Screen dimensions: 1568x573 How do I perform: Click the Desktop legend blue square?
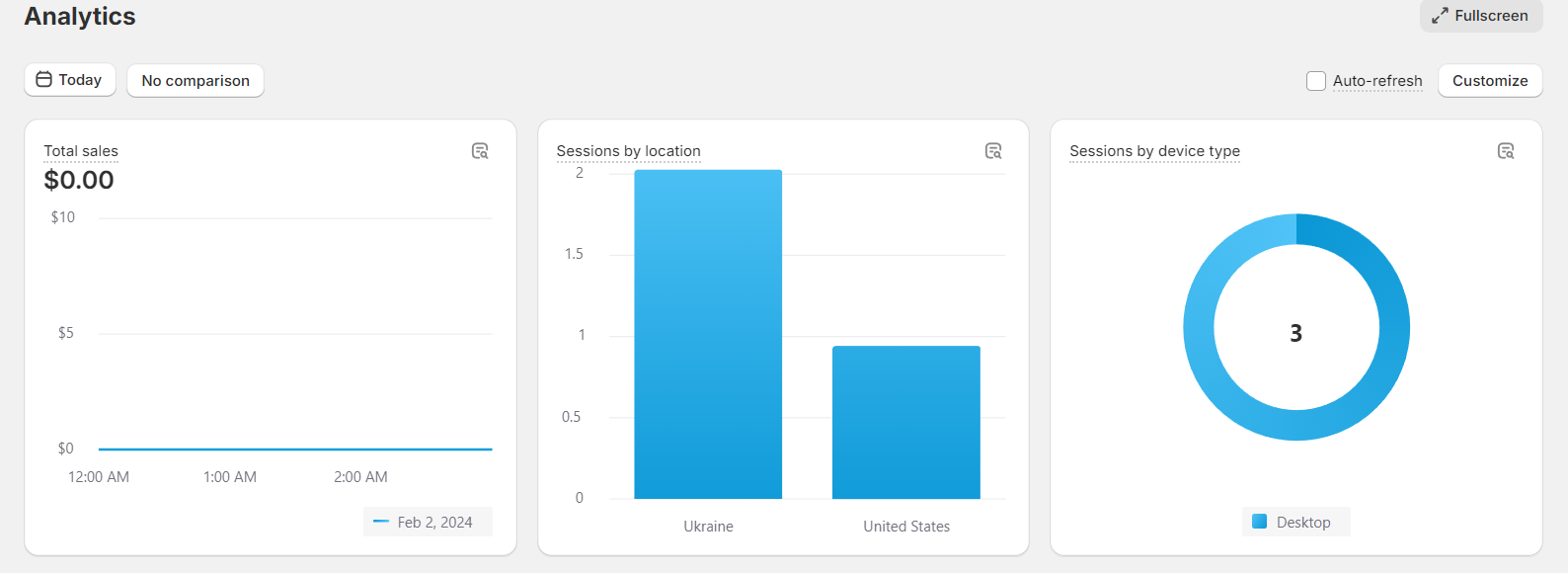click(x=1259, y=522)
